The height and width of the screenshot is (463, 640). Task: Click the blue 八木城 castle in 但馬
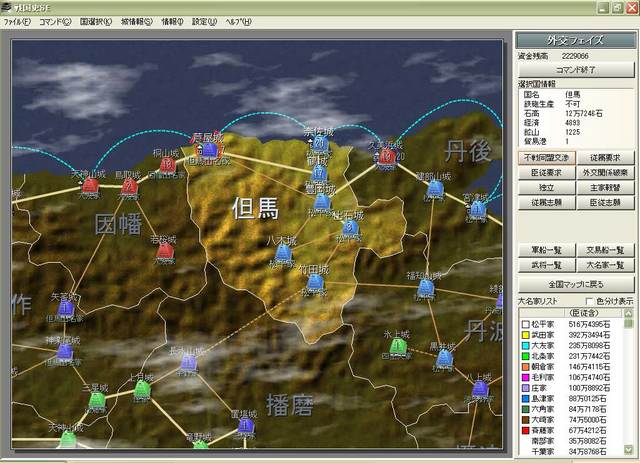[283, 253]
